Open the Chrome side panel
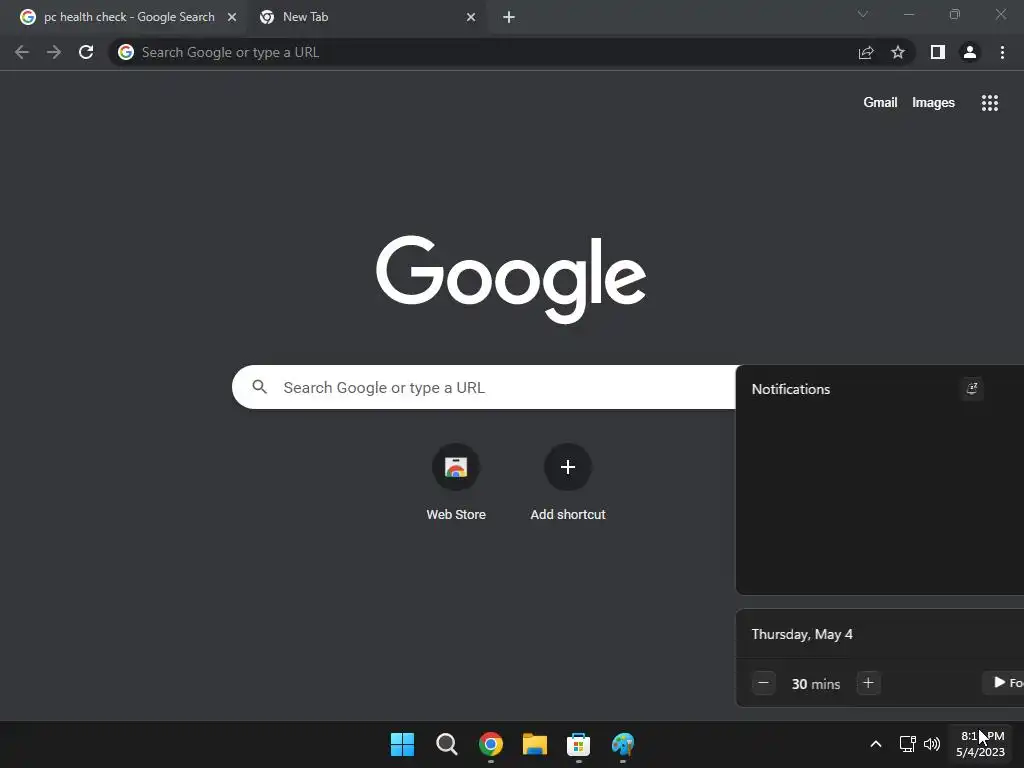The height and width of the screenshot is (768, 1024). [938, 52]
